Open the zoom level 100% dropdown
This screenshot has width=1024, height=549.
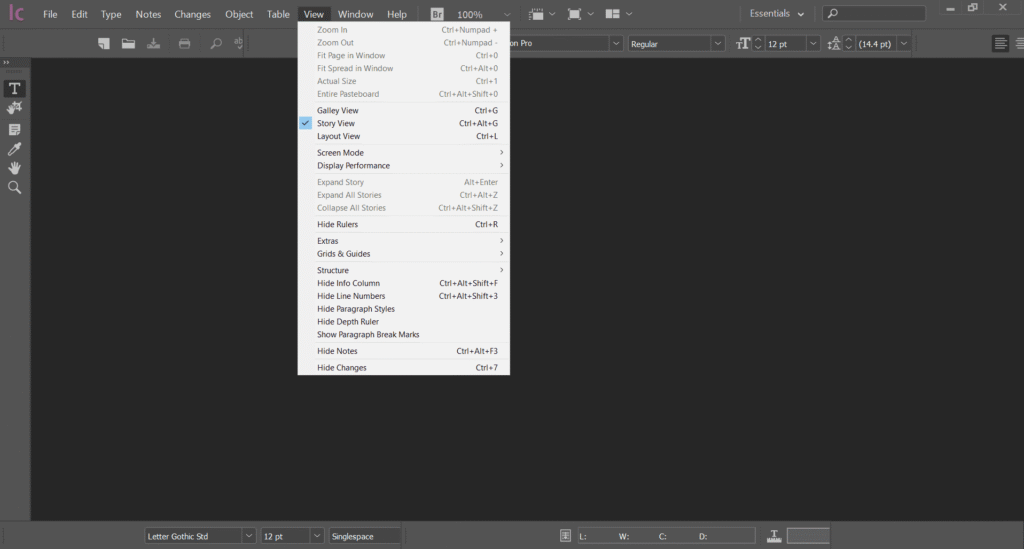click(x=507, y=14)
